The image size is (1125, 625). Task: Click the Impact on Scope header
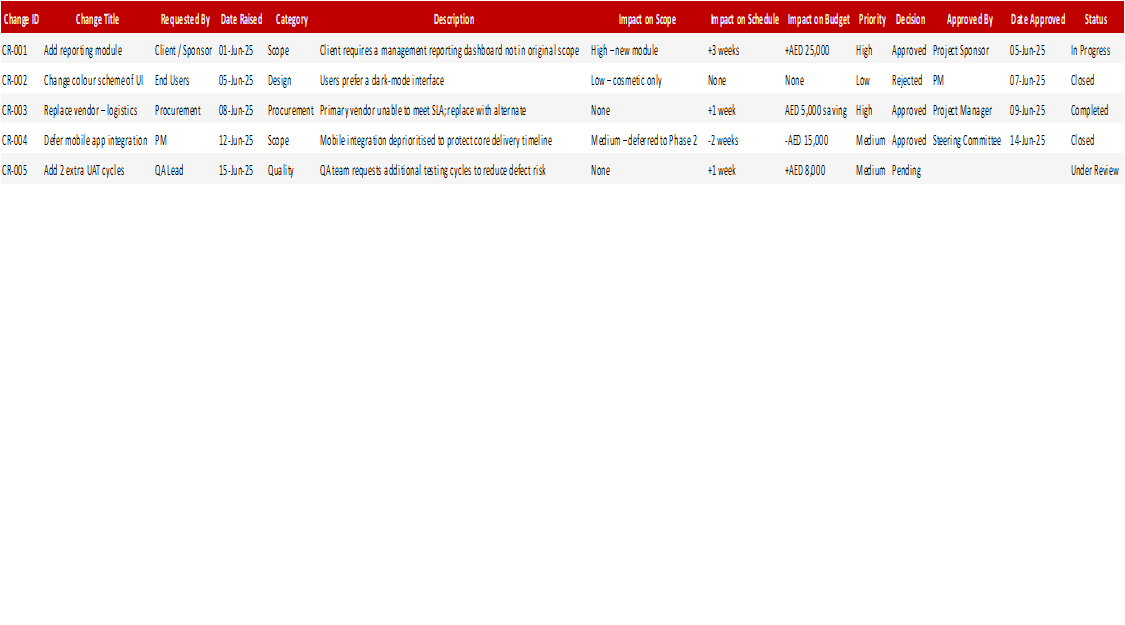[647, 19]
